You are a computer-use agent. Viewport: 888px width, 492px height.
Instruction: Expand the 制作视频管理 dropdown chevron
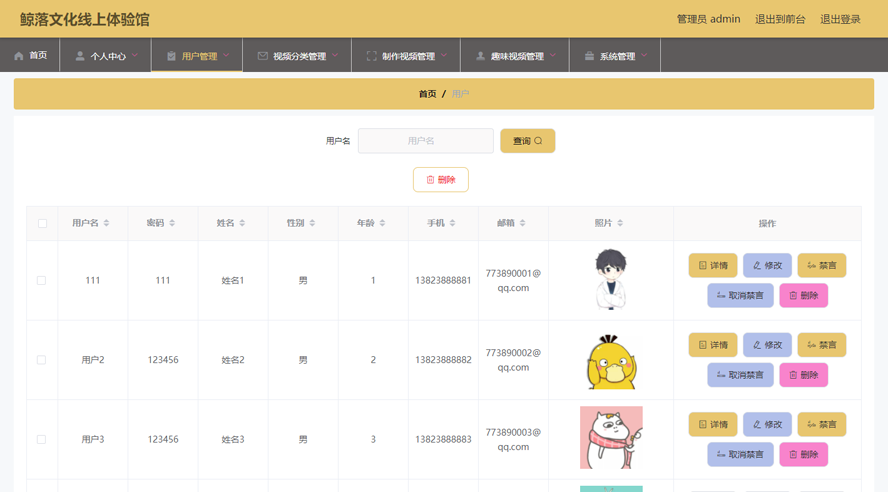tap(444, 55)
